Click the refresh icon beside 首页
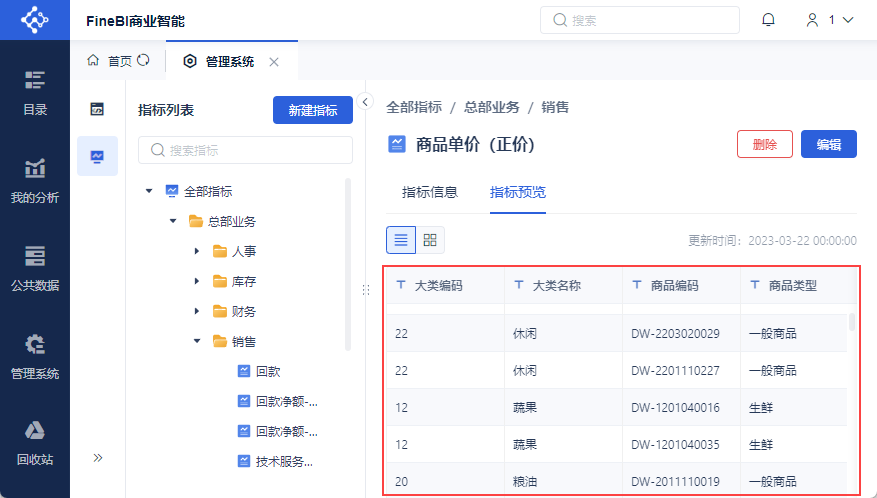This screenshot has height=498, width=877. pyautogui.click(x=143, y=61)
